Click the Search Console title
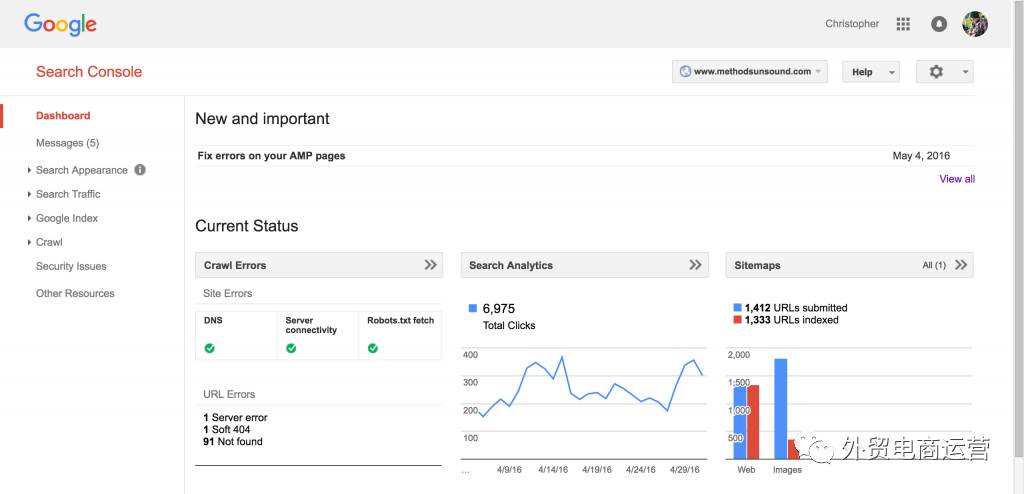This screenshot has width=1024, height=494. tap(89, 72)
